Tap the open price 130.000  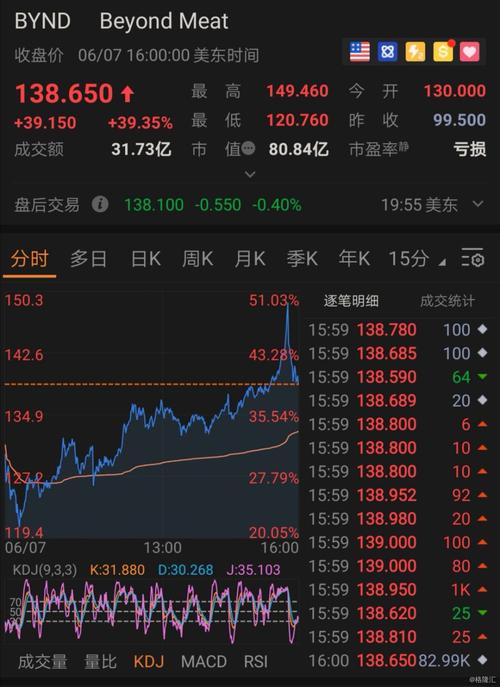coord(454,91)
